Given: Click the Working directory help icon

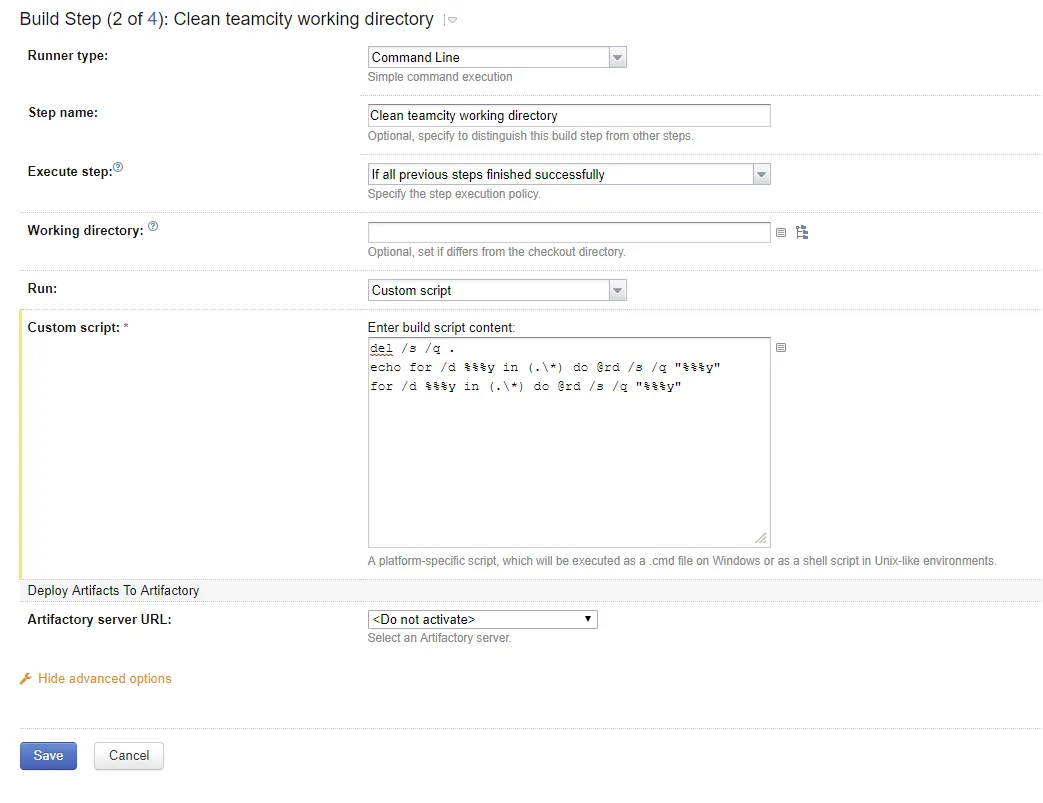Looking at the screenshot, I should pos(153,227).
